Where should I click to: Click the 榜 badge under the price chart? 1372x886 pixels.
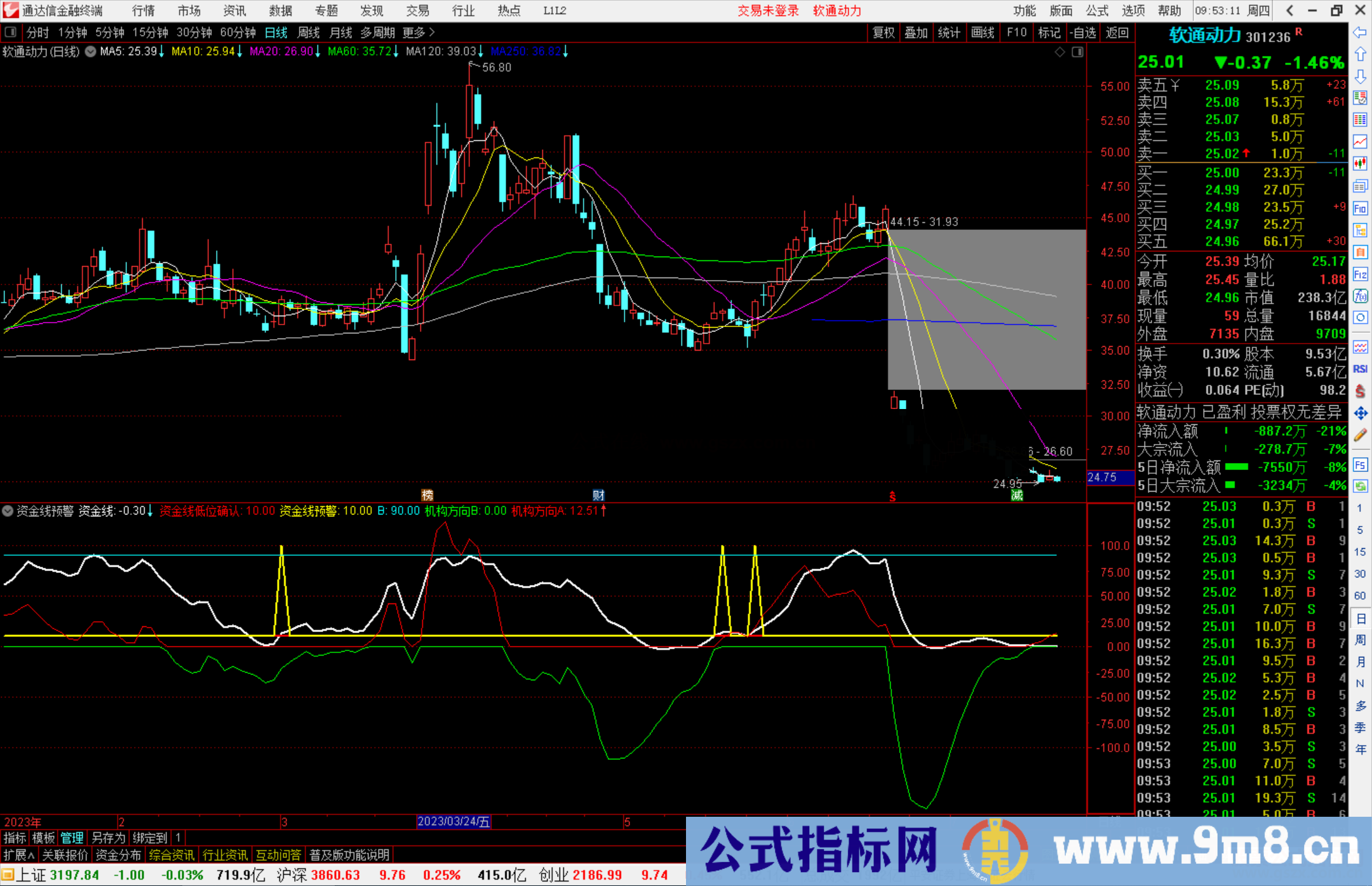pyautogui.click(x=427, y=495)
